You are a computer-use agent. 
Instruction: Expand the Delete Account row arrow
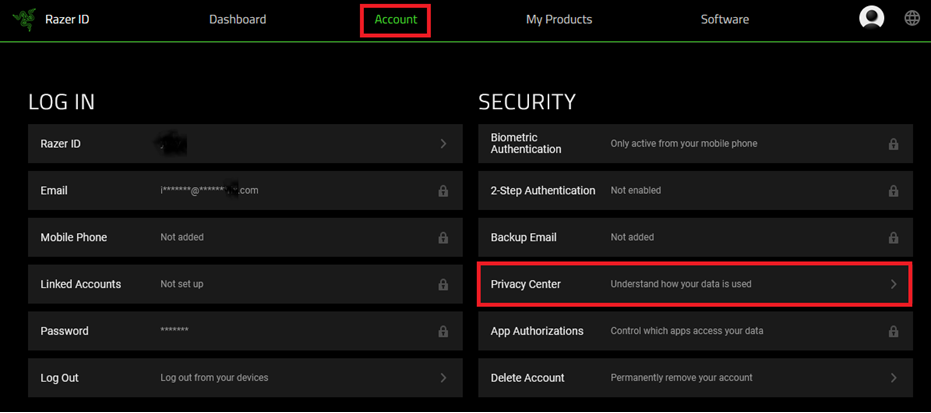pos(893,378)
